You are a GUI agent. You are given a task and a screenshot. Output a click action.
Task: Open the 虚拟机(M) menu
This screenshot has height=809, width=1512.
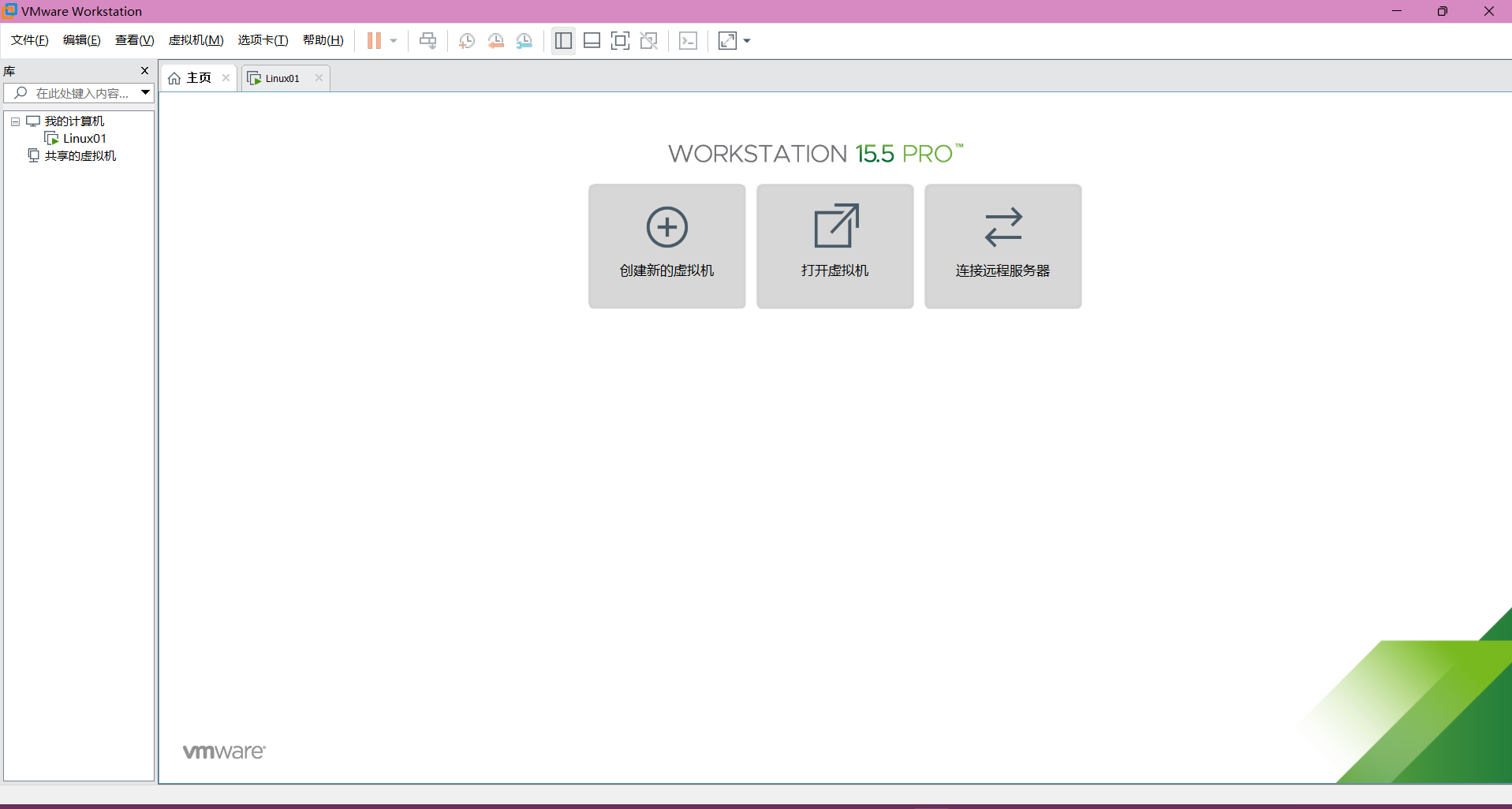196,40
